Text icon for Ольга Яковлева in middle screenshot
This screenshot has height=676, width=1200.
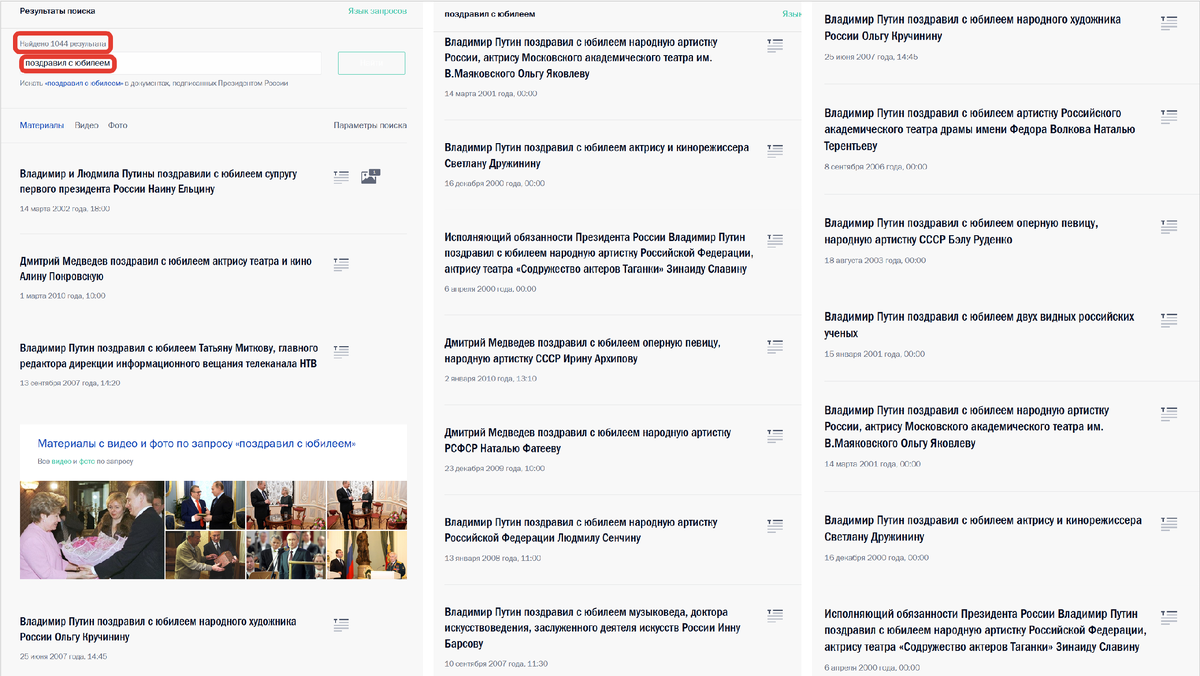774,45
